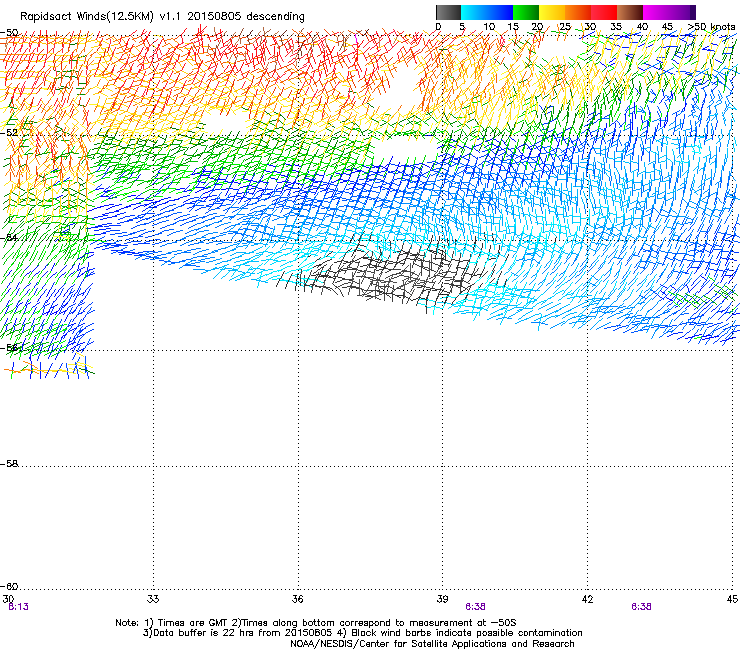Click the Rapidscat Winds chart title
Image resolution: width=740 pixels, height=650 pixels.
point(162,17)
